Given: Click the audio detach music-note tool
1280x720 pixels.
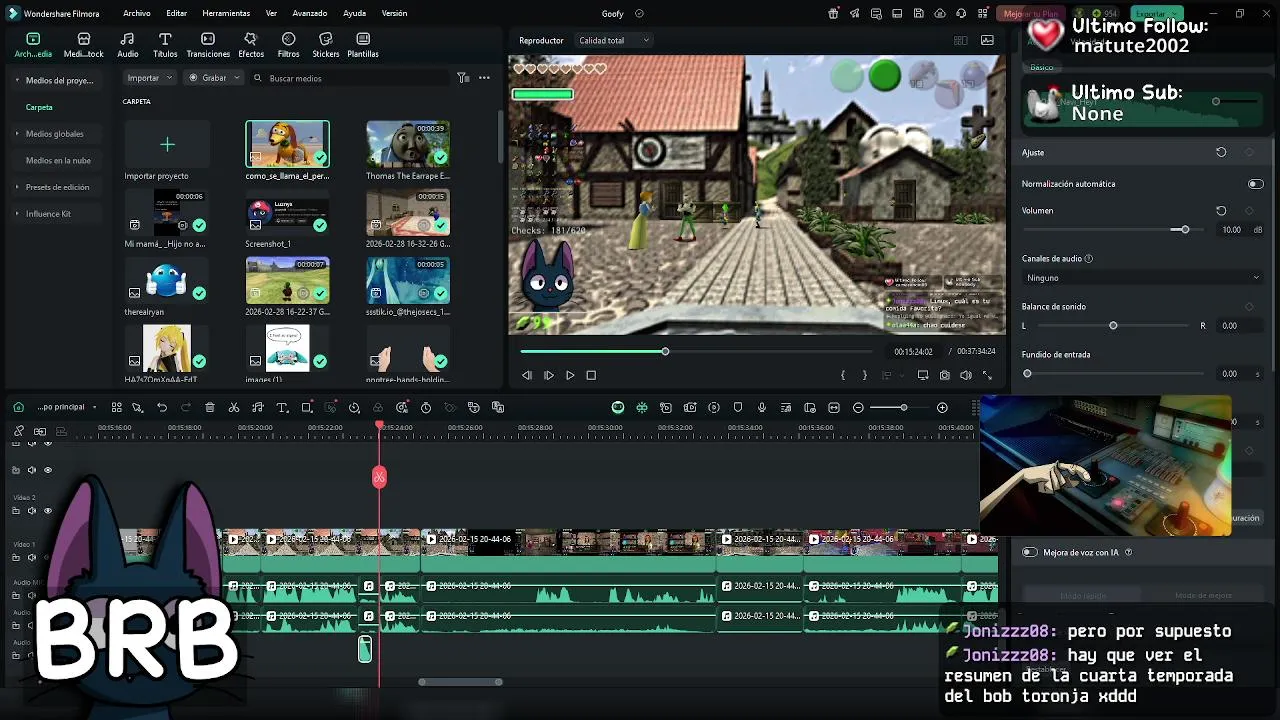Looking at the screenshot, I should coord(258,408).
